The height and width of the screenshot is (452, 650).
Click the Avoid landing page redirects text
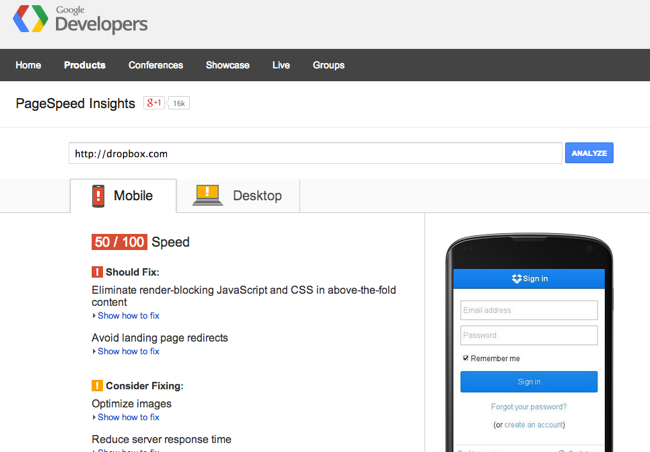(x=160, y=338)
